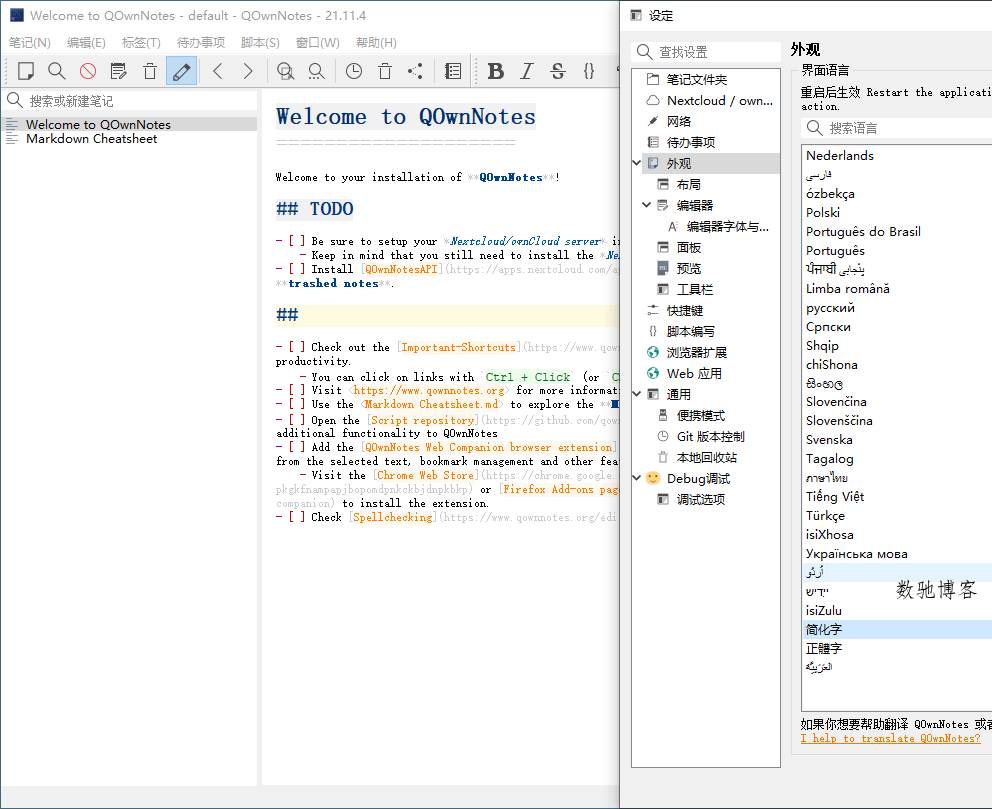Click the find-in-note magnifier toolbar icon
The width and height of the screenshot is (992, 809).
point(57,71)
